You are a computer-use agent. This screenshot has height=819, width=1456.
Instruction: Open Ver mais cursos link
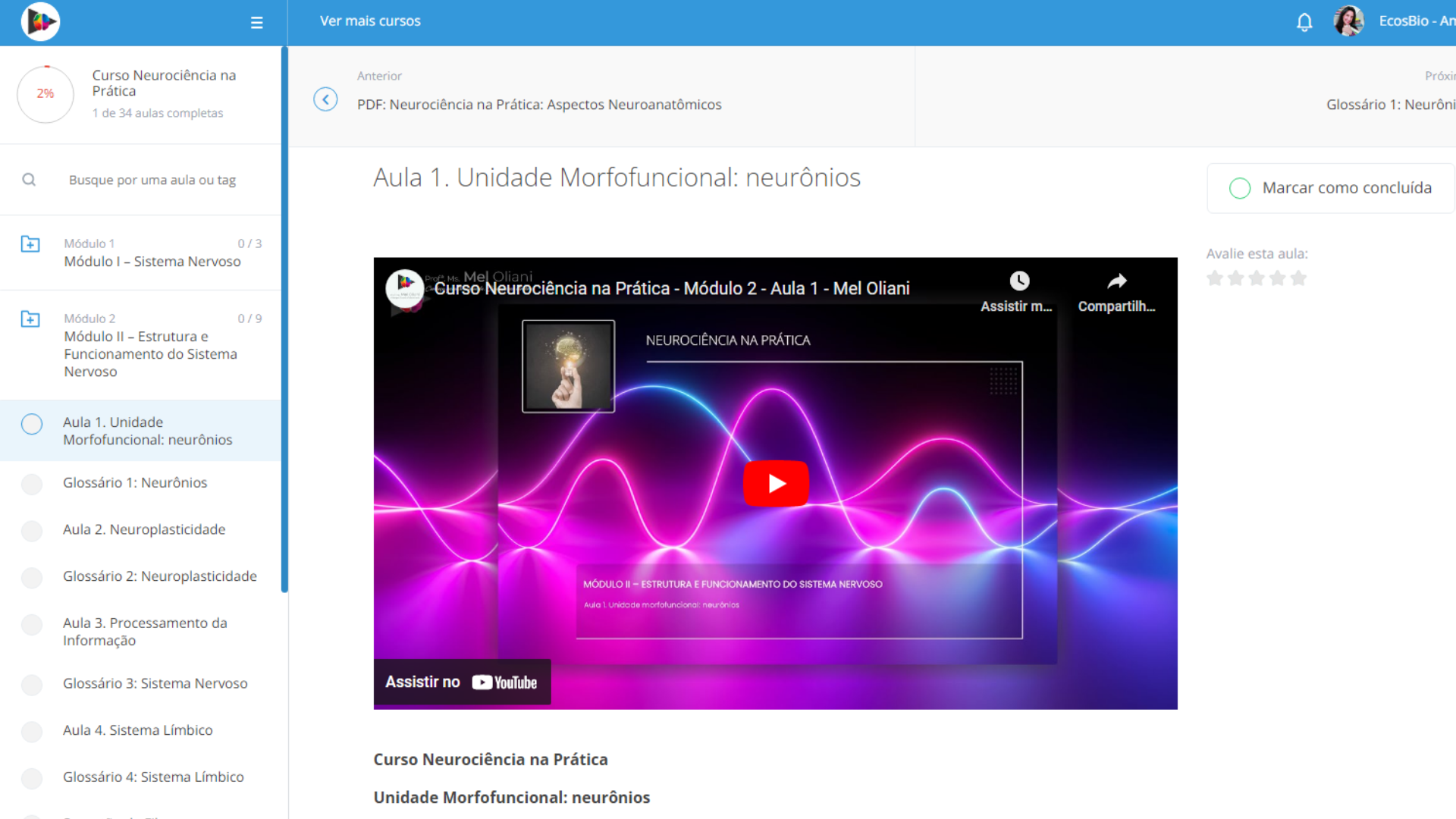point(370,21)
